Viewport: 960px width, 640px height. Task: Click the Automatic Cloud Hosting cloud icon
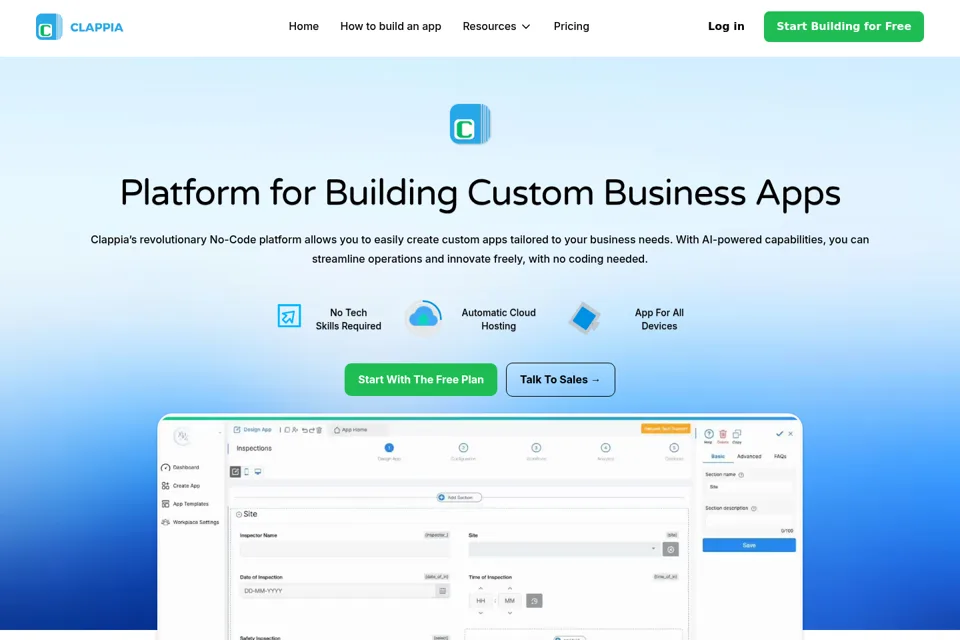pyautogui.click(x=424, y=317)
